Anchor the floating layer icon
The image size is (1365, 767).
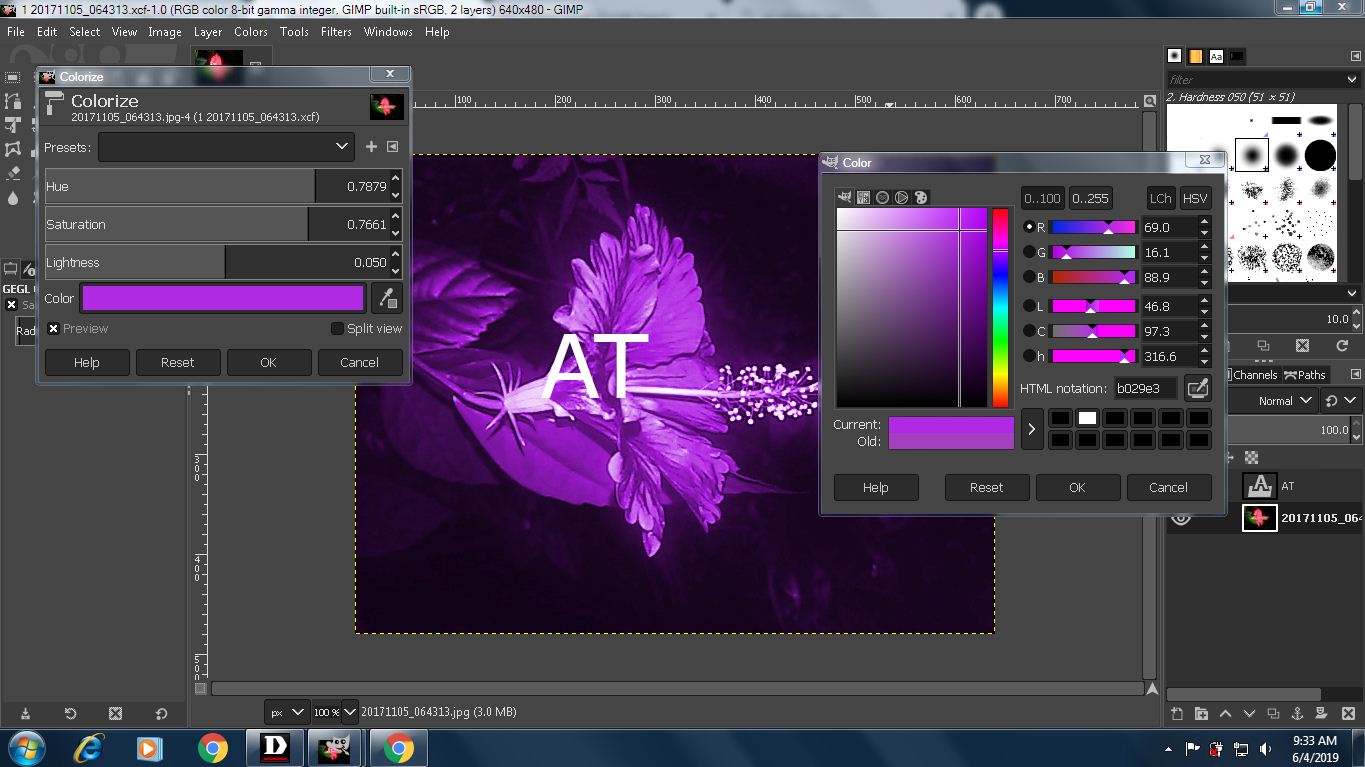[1297, 713]
